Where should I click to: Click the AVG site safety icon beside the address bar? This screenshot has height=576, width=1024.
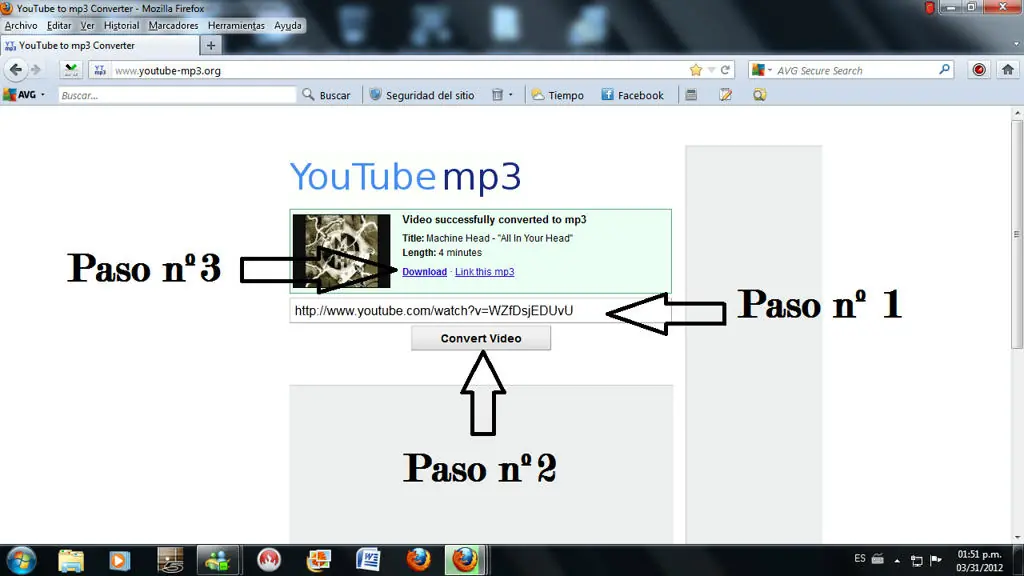[71, 70]
